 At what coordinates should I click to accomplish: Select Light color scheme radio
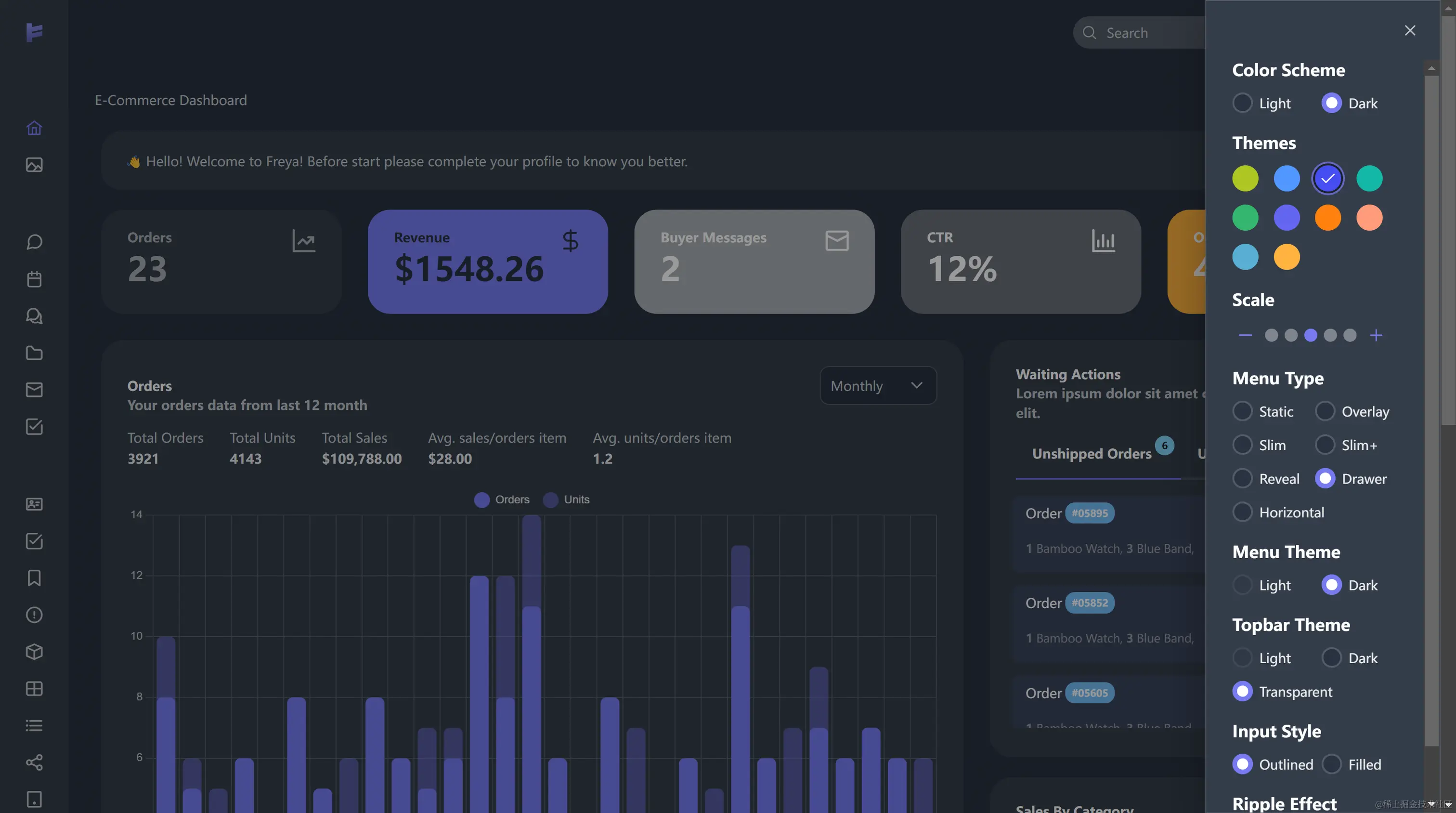pos(1242,103)
